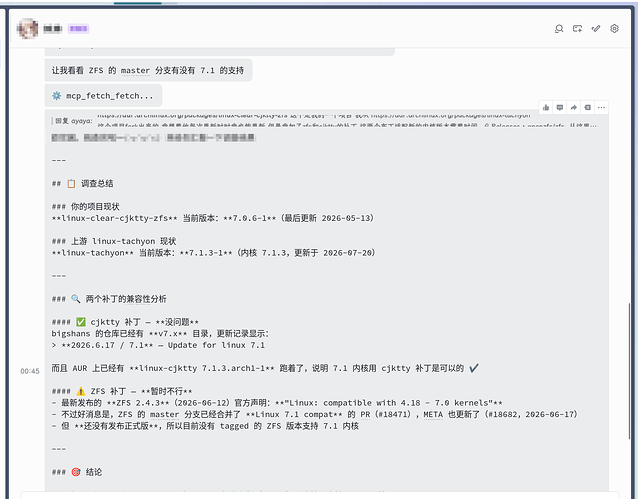This screenshot has width=638, height=499.
Task: Click the ZFS 2.4.3 compatibility statement line
Action: point(277,403)
